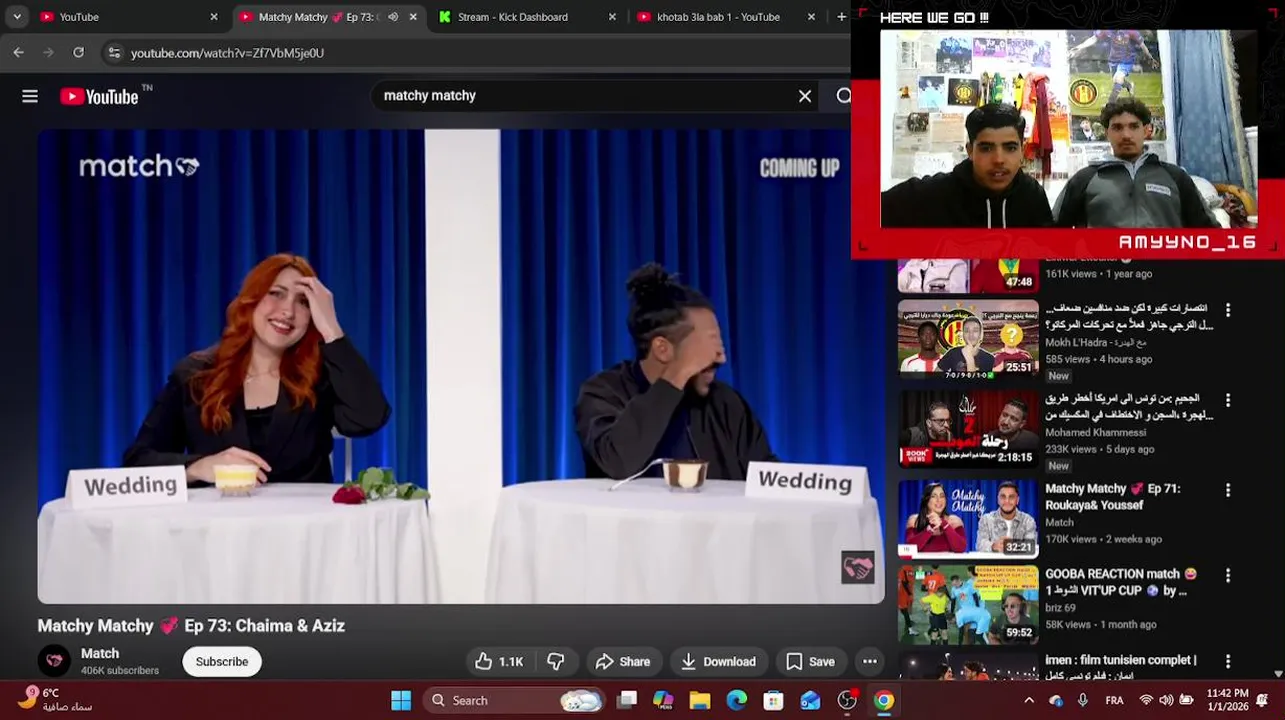Like the Chaima & Aziz video
Viewport: 1285px width, 720px height.
(x=499, y=662)
